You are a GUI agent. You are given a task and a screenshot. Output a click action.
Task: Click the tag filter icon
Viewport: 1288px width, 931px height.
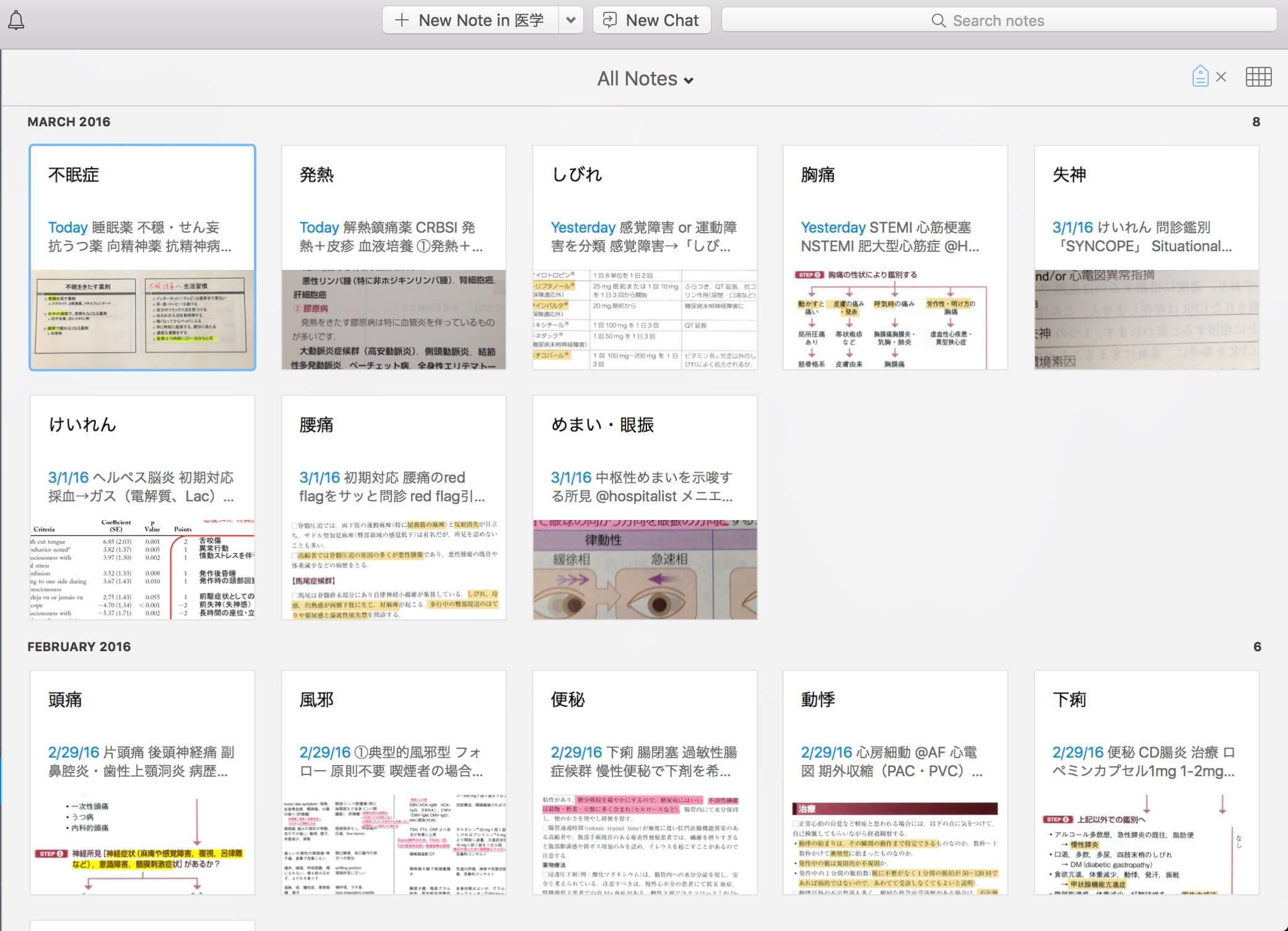[1200, 77]
